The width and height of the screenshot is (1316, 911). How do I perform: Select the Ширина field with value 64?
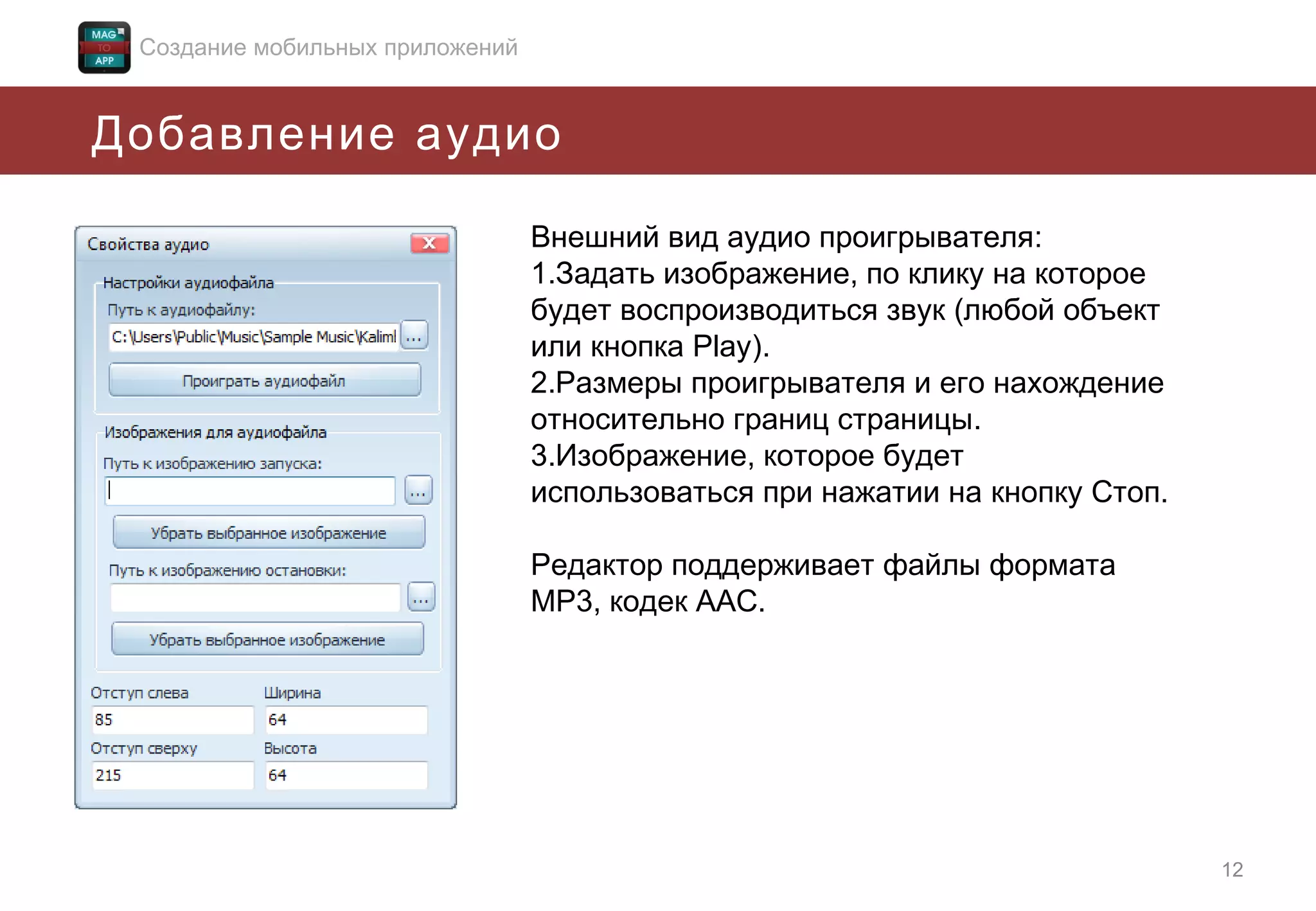346,720
